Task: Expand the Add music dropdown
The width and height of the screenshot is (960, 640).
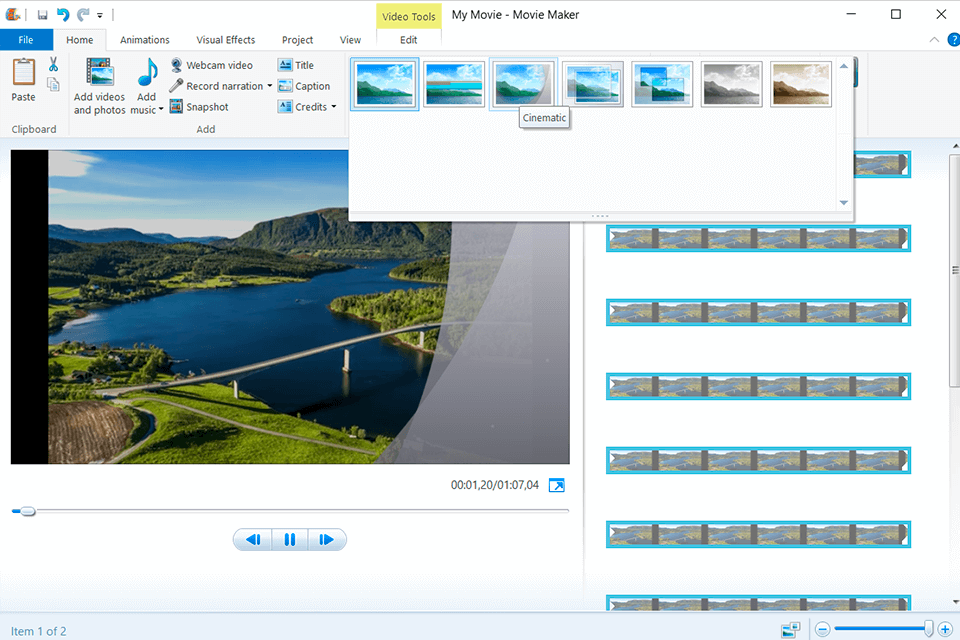Action: pyautogui.click(x=161, y=110)
